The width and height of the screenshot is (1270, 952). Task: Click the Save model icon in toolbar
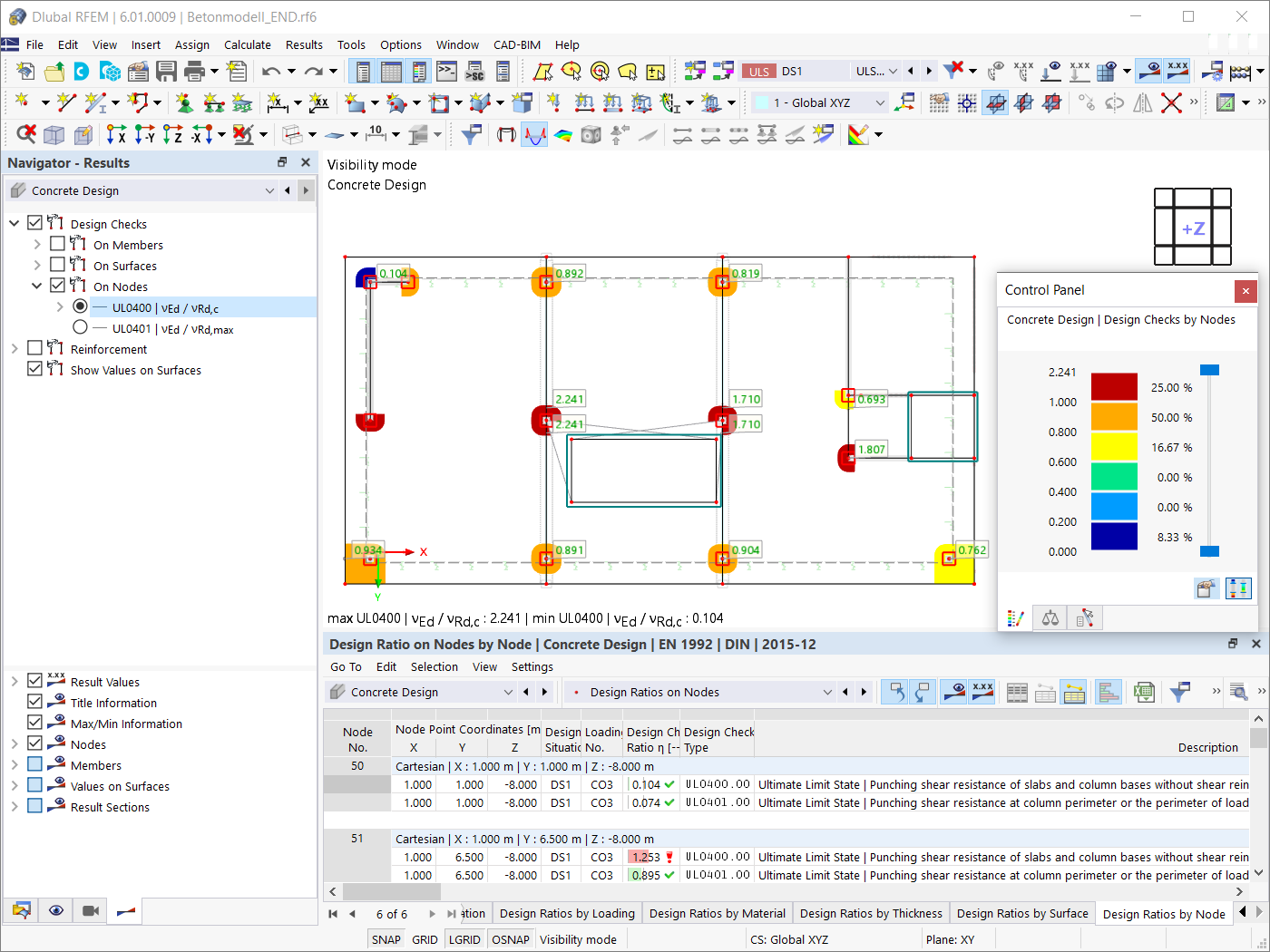166,71
